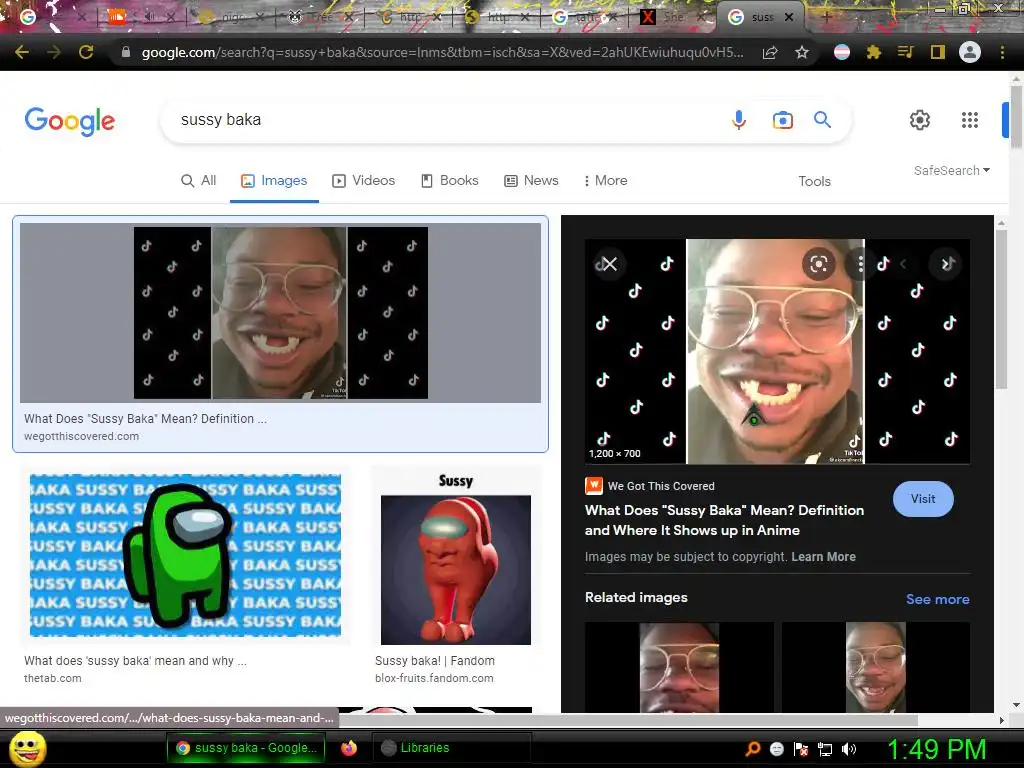The image size is (1024, 768).
Task: Switch to the All results tab
Action: click(x=199, y=180)
